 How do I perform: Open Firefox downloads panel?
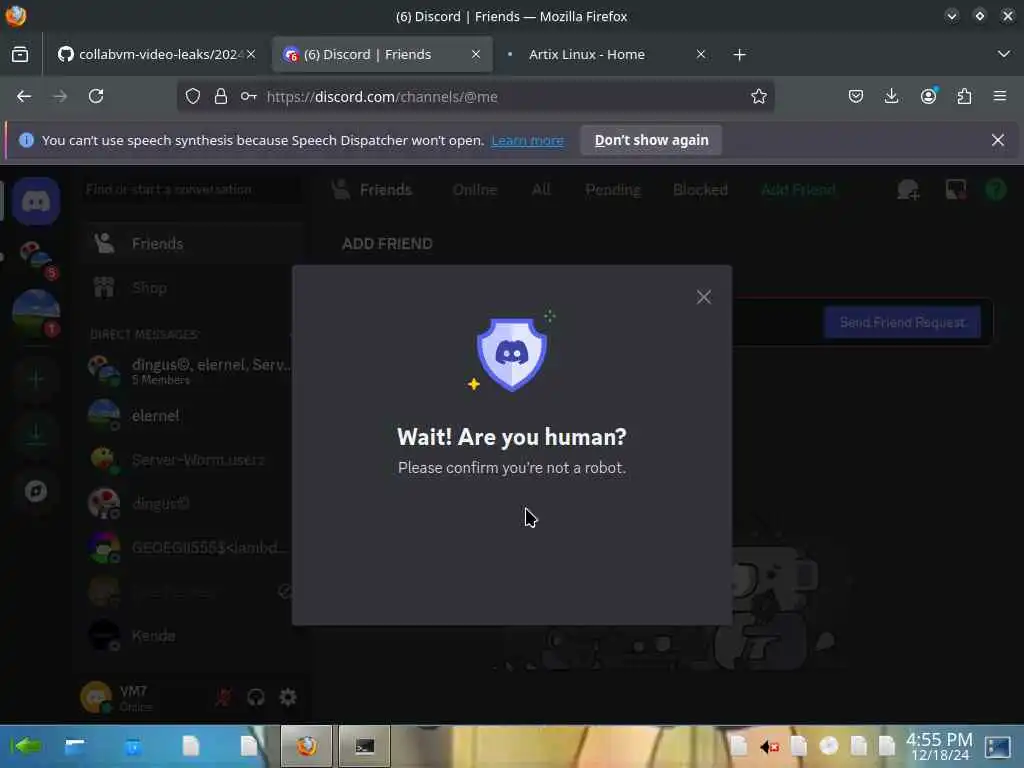pyautogui.click(x=891, y=97)
